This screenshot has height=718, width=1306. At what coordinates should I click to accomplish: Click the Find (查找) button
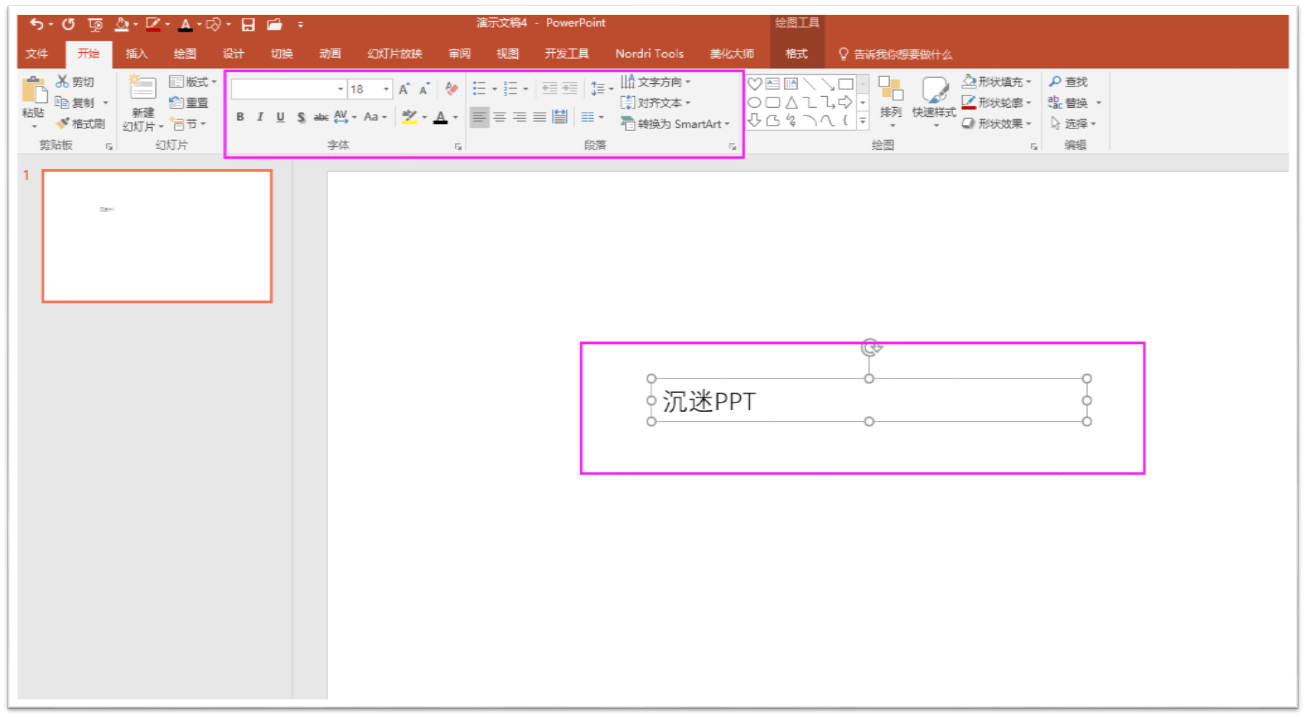click(1068, 82)
